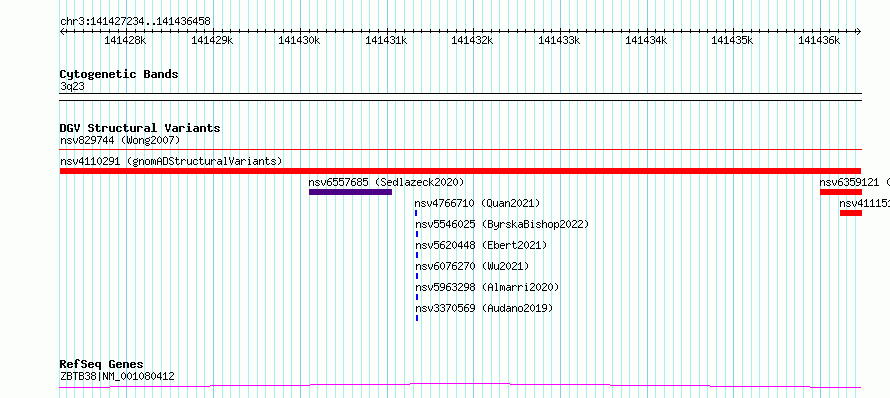
Task: Click the blue nsv5620448 (Ebert2021) marker
Action: pyautogui.click(x=417, y=255)
